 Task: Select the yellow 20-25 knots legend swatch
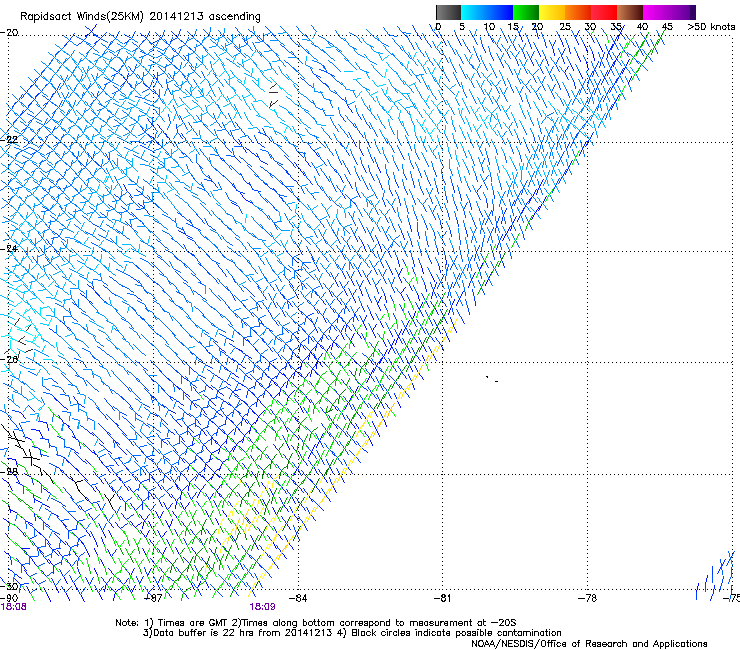point(552,12)
